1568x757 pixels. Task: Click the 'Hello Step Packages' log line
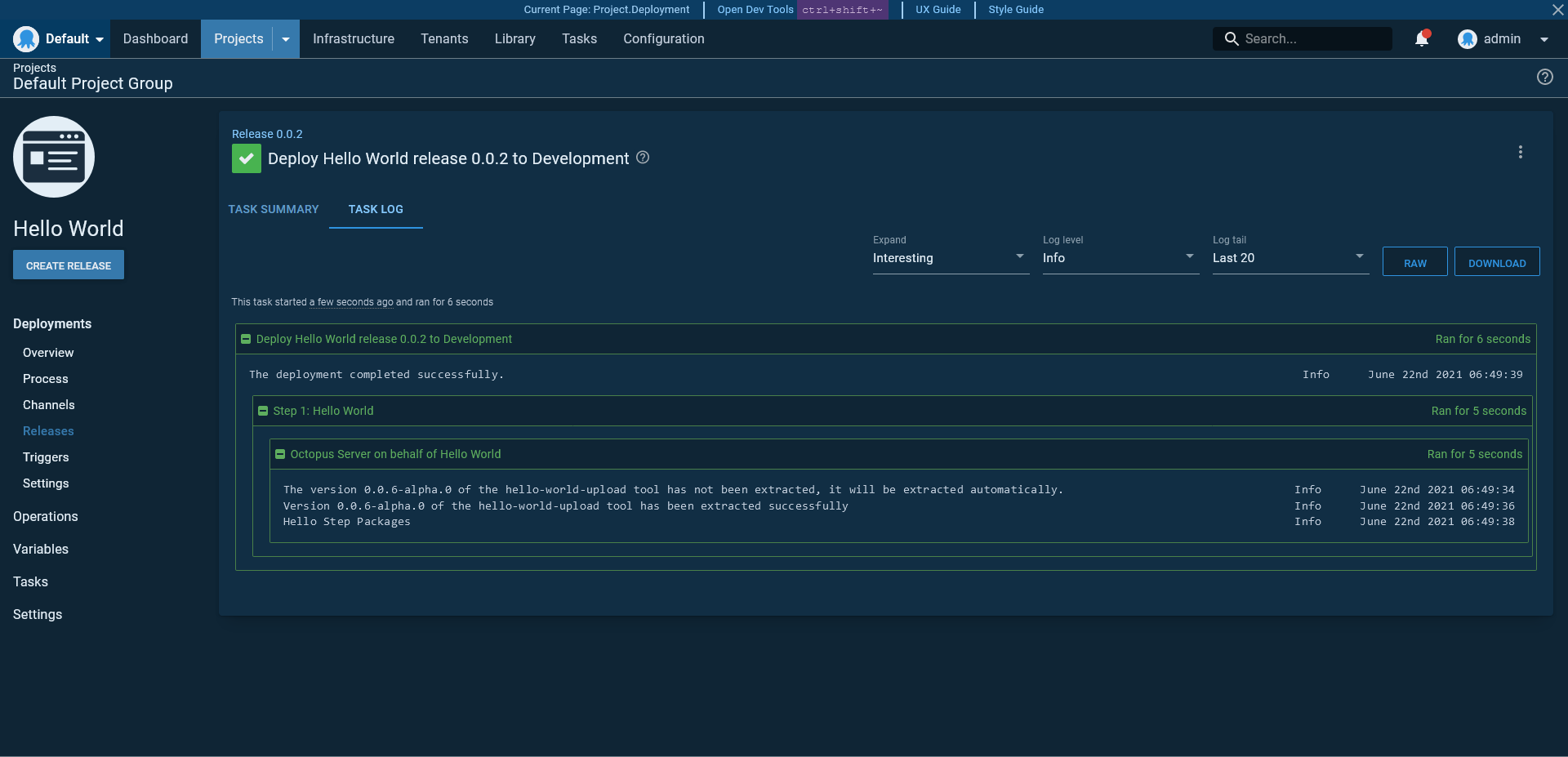pos(347,522)
